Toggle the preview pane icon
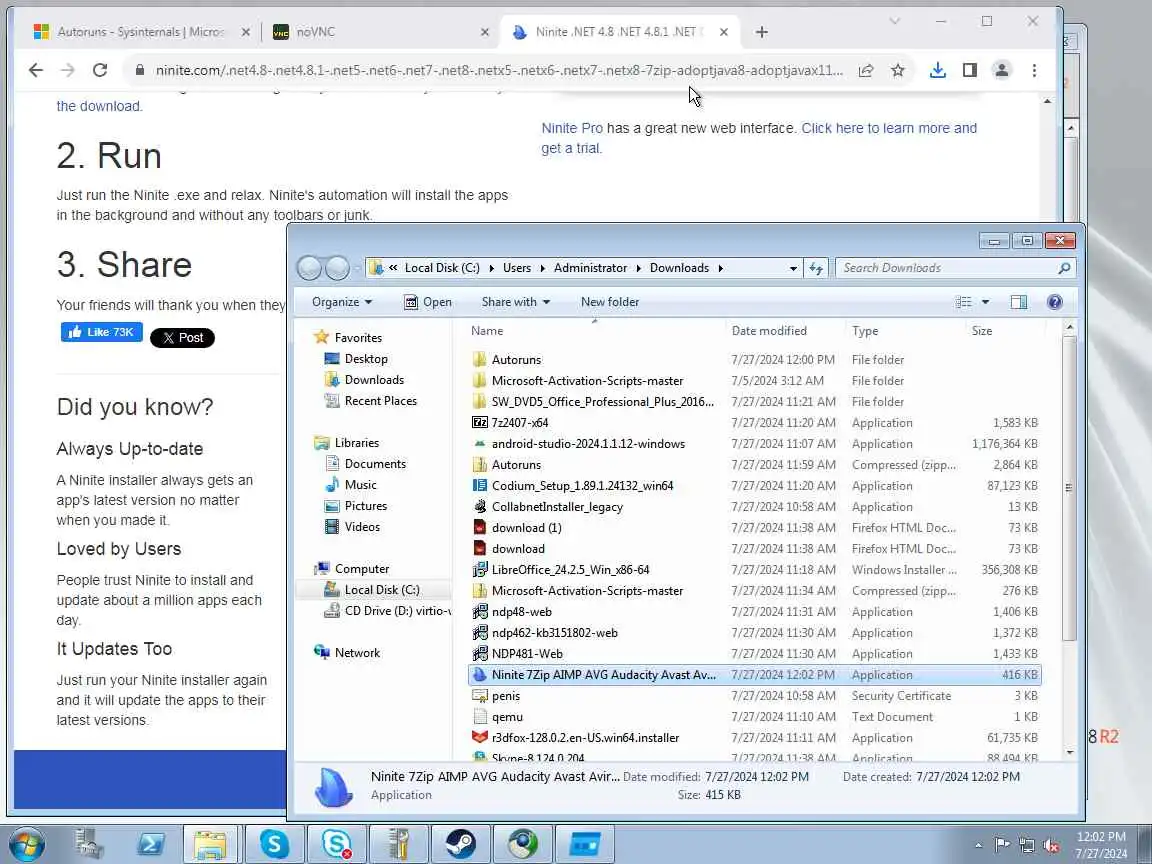The height and width of the screenshot is (864, 1152). click(x=1019, y=302)
